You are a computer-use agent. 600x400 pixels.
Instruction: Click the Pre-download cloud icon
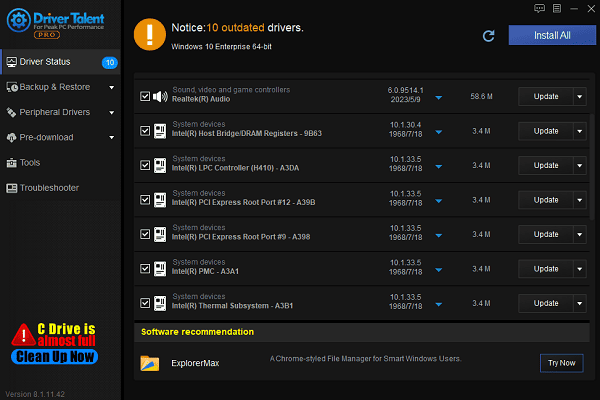11,137
